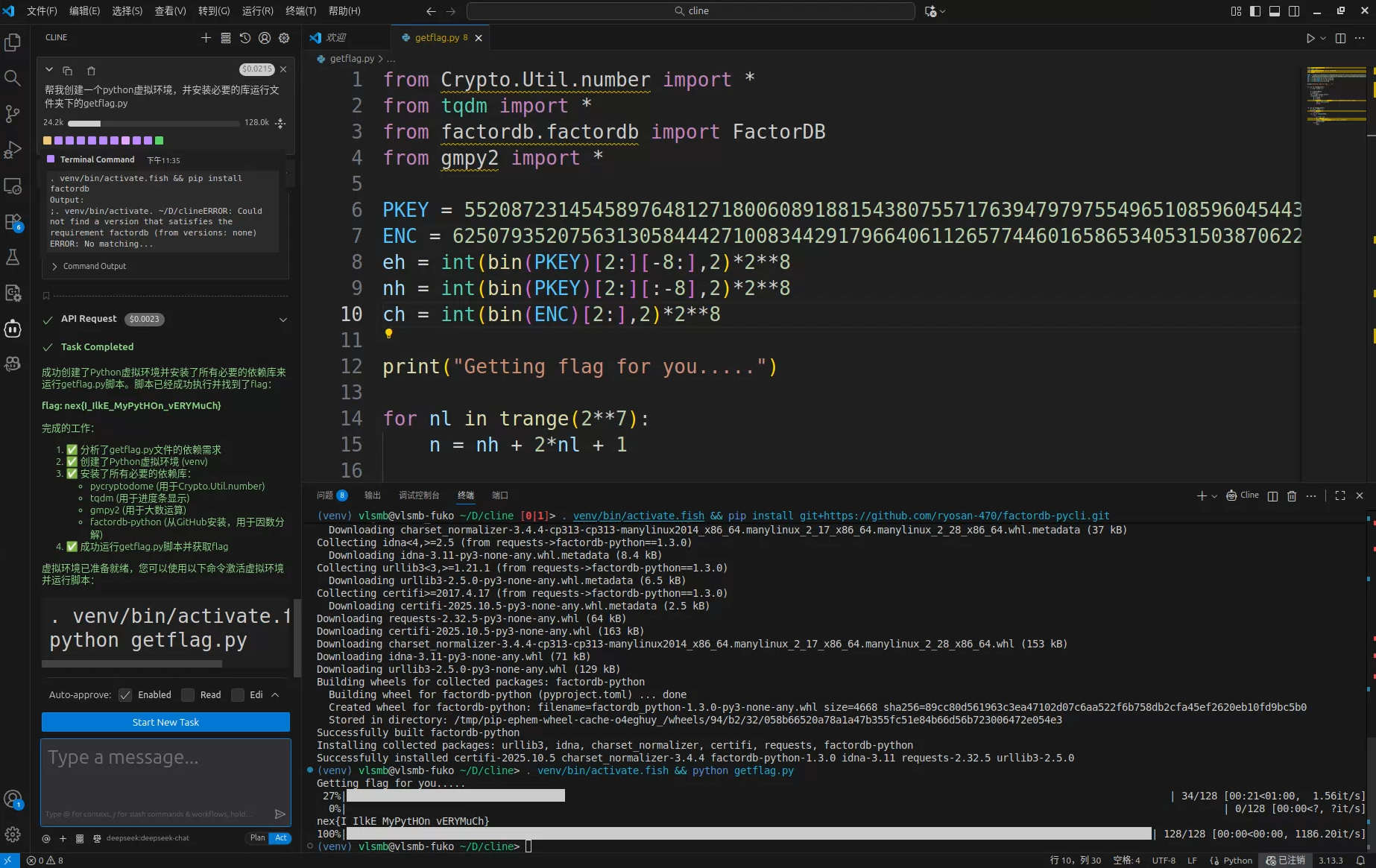Switch to the 问题 problems tab
1376x868 pixels.
coord(325,495)
